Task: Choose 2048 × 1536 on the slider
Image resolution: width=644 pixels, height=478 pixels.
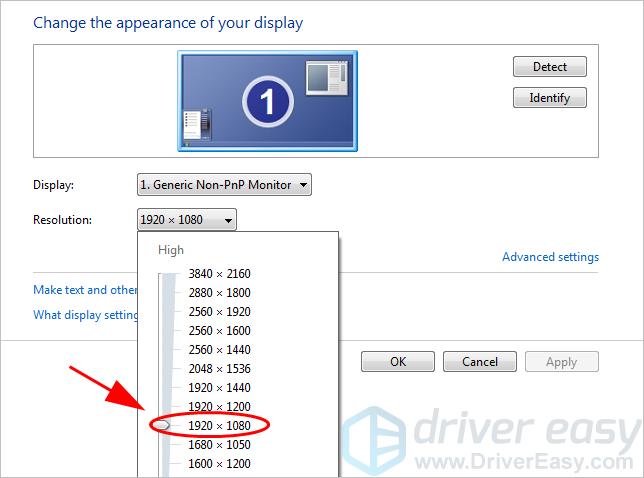Action: pyautogui.click(x=219, y=369)
